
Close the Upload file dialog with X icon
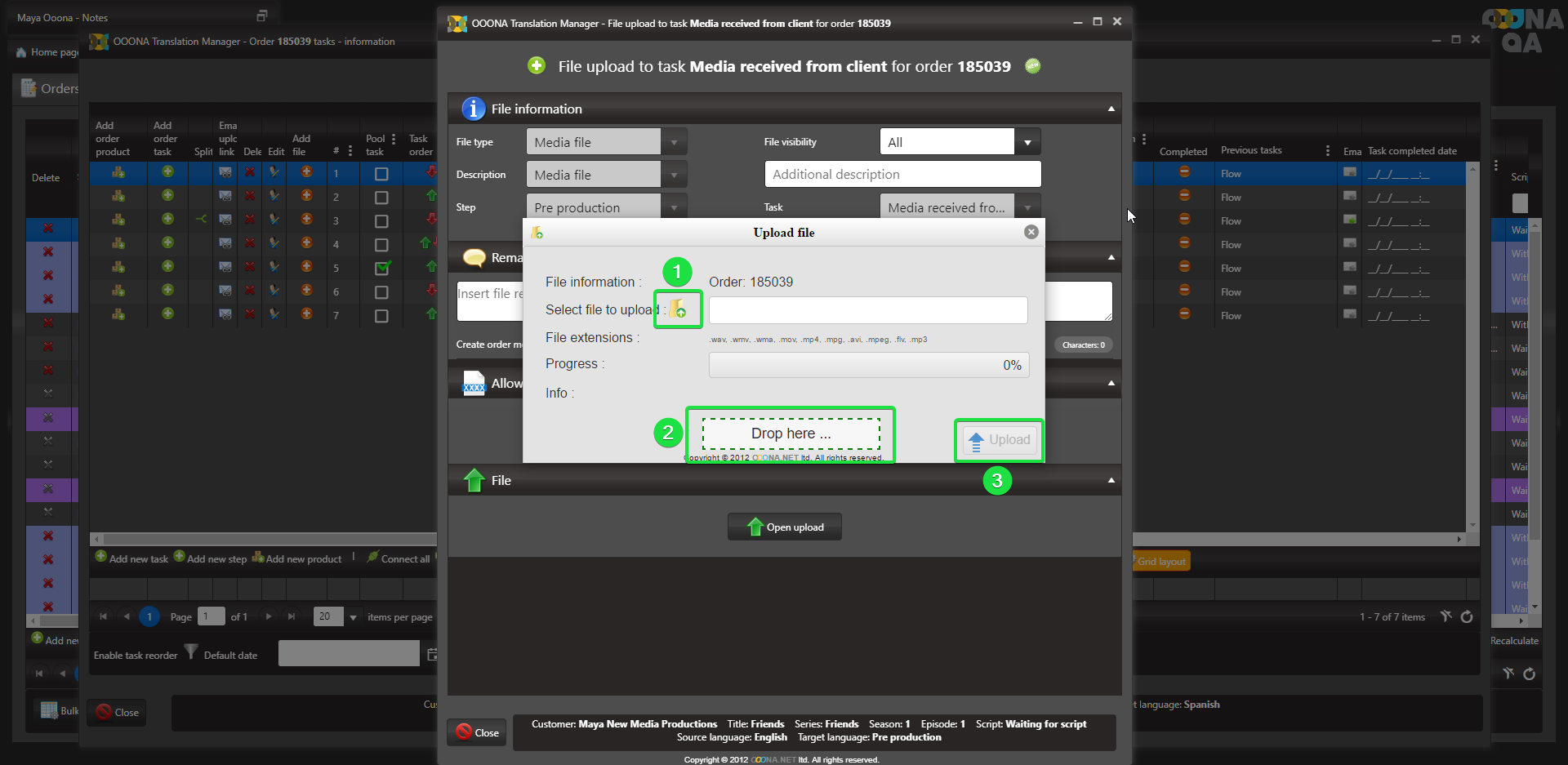point(1031,232)
